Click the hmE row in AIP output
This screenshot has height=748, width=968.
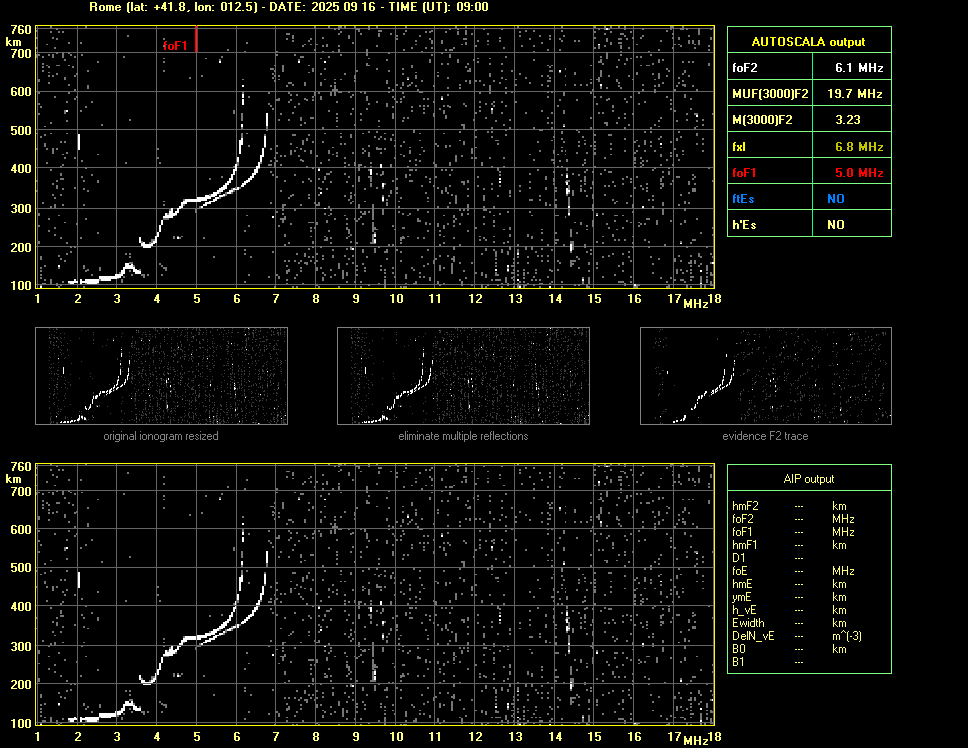pyautogui.click(x=789, y=584)
